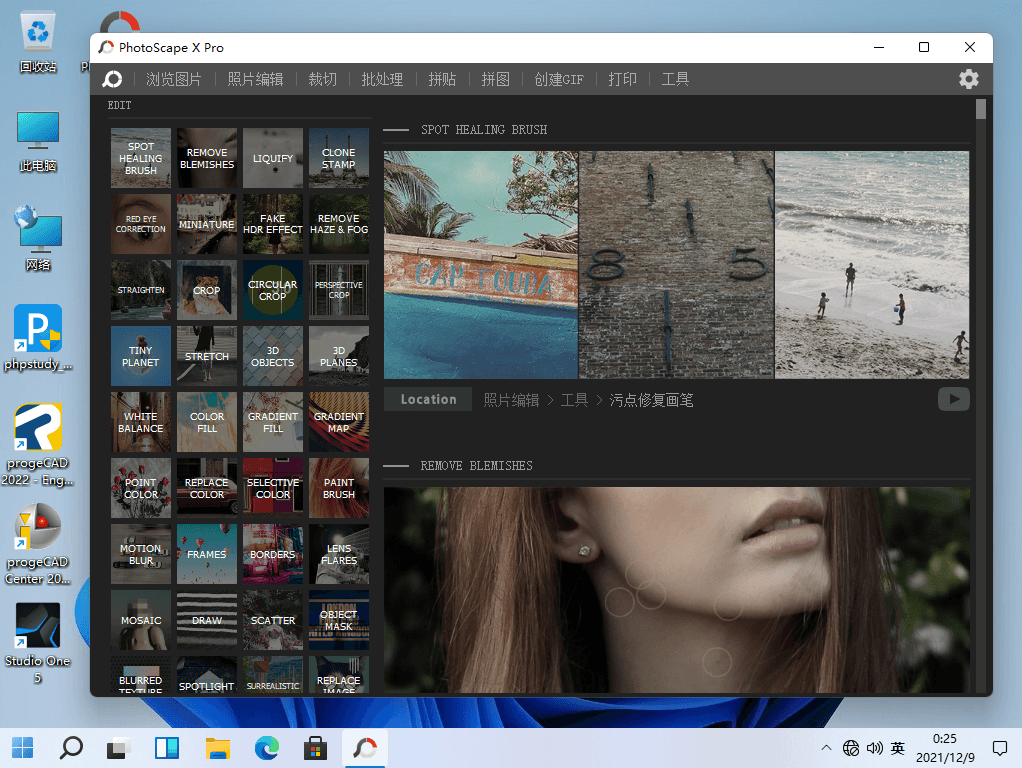Select the Clone Stamp tile
This screenshot has height=768, width=1022.
pos(339,158)
